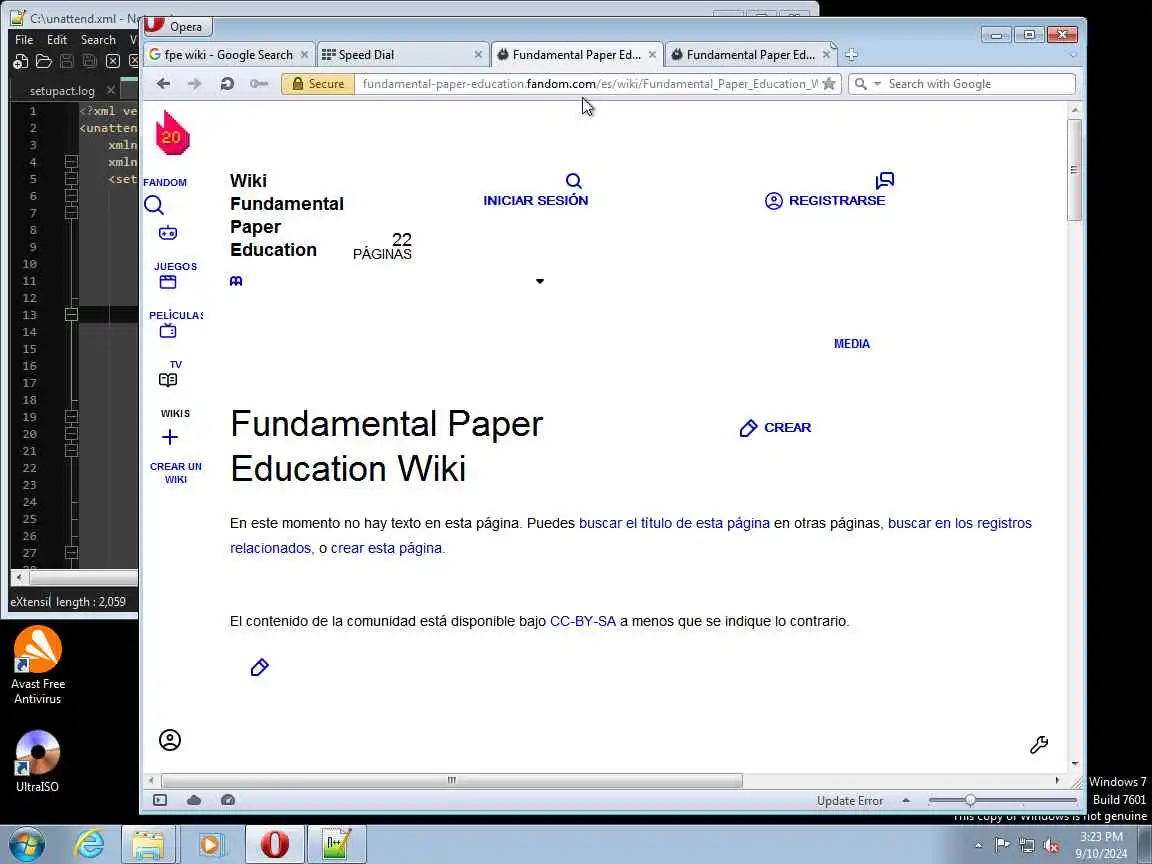Click the Wiki Fundamental Paper Education title
The height and width of the screenshot is (864, 1152).
(287, 215)
